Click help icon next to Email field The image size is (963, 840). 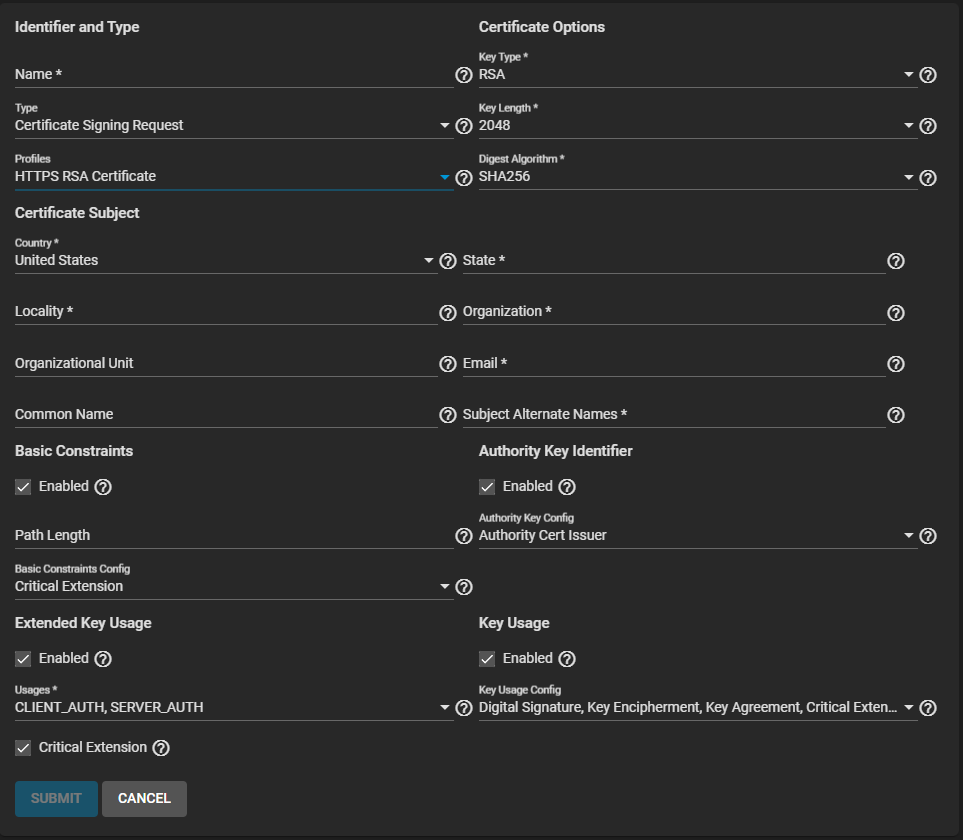coord(896,364)
